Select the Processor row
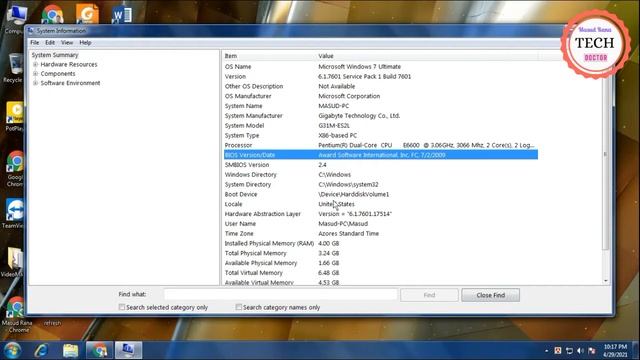640x360 pixels. pyautogui.click(x=381, y=145)
